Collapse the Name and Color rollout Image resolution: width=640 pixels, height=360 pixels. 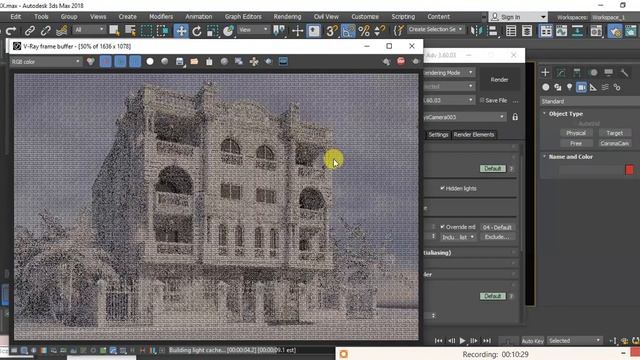[570, 157]
